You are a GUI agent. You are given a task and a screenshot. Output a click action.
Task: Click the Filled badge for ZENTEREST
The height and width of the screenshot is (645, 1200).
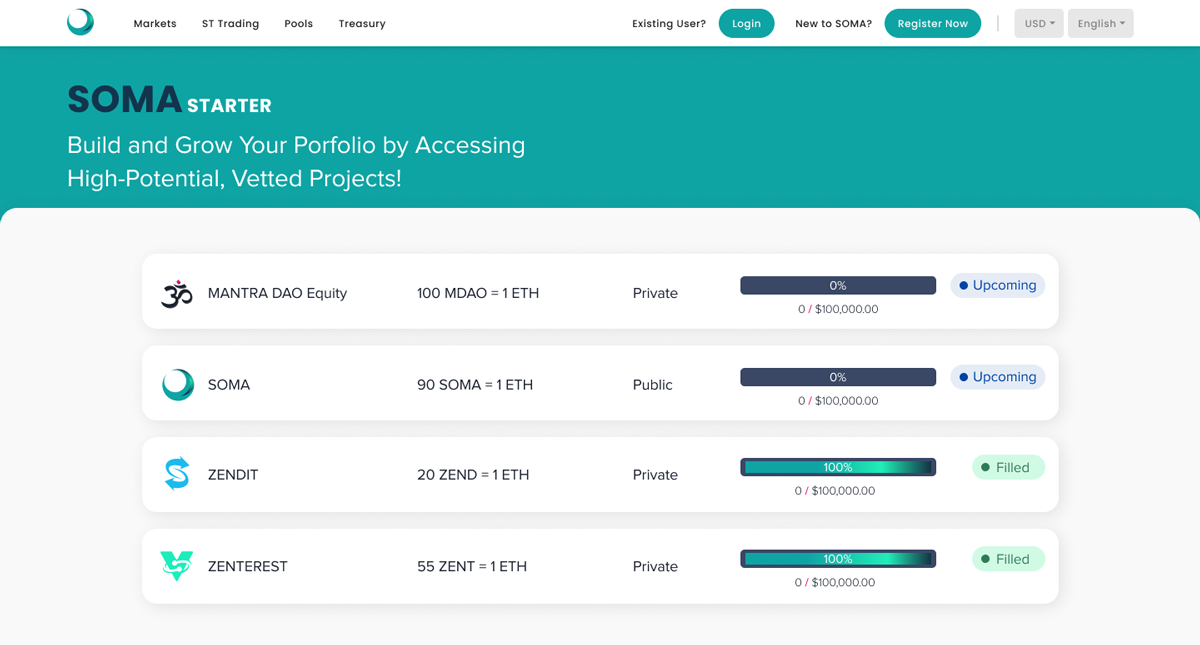coord(1008,559)
